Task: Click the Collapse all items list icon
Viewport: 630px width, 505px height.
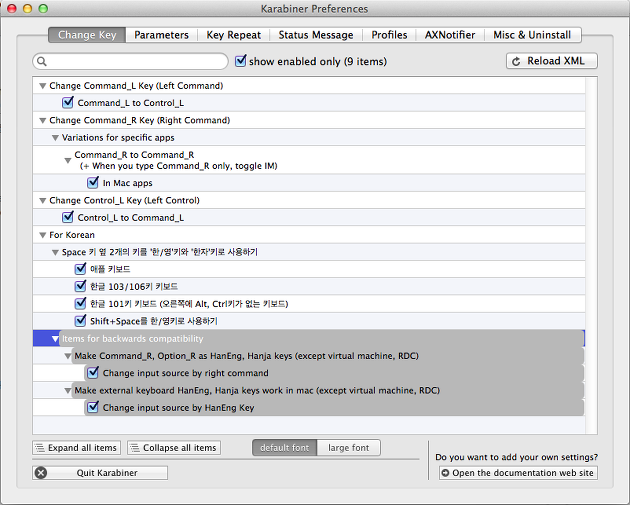Action: (135, 448)
